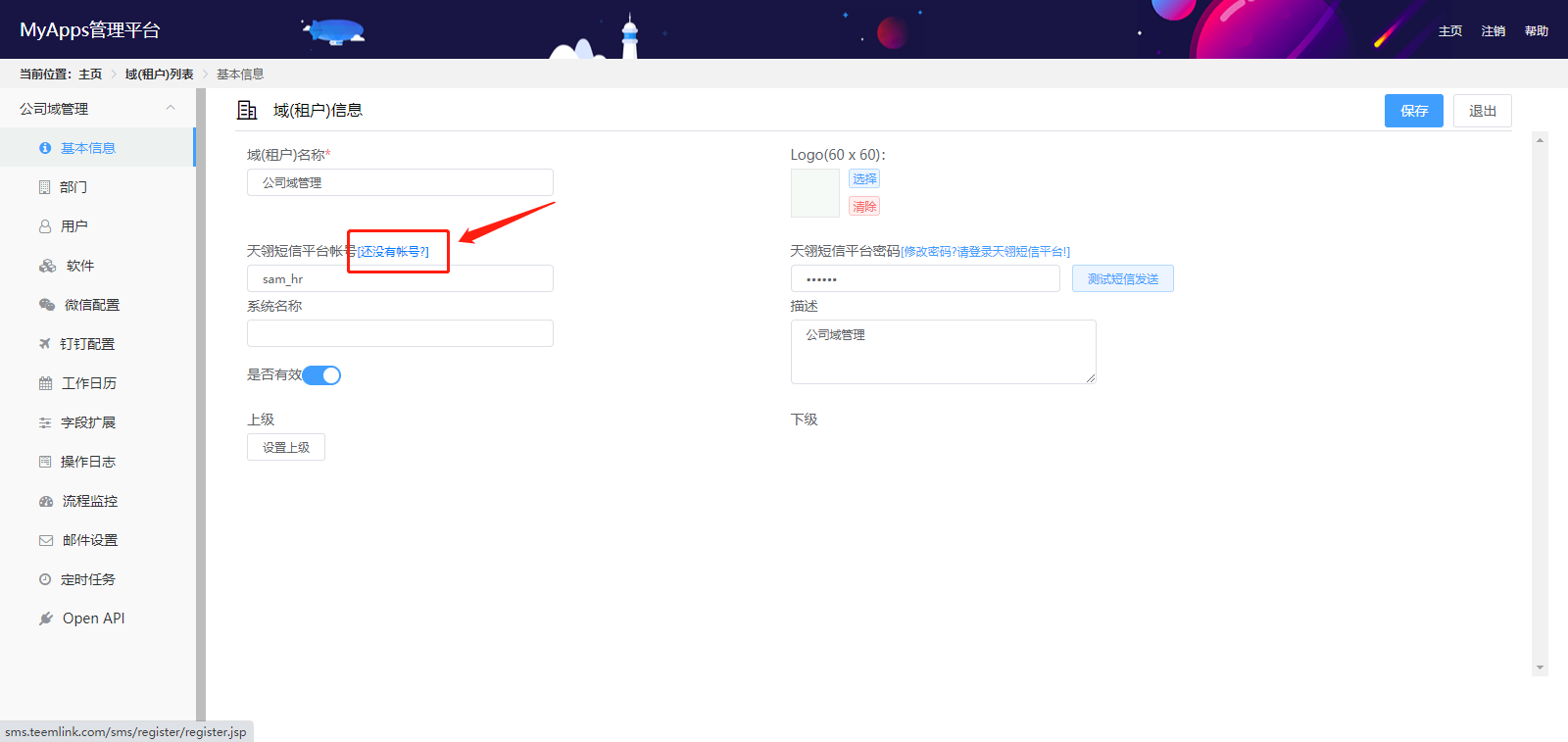This screenshot has width=1568, height=742.
Task: Click the MyApps管理平台 title
Action: 90,30
